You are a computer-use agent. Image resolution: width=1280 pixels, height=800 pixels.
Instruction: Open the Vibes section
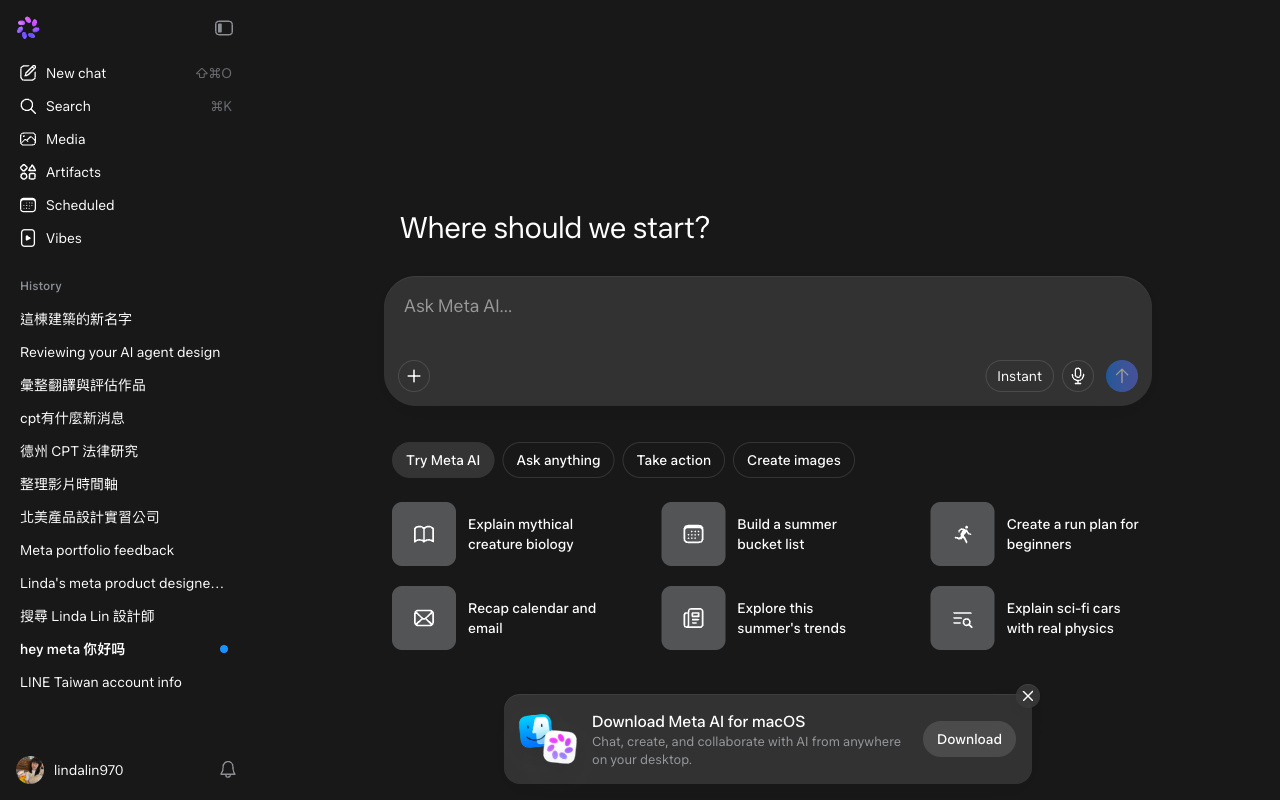click(x=125, y=238)
